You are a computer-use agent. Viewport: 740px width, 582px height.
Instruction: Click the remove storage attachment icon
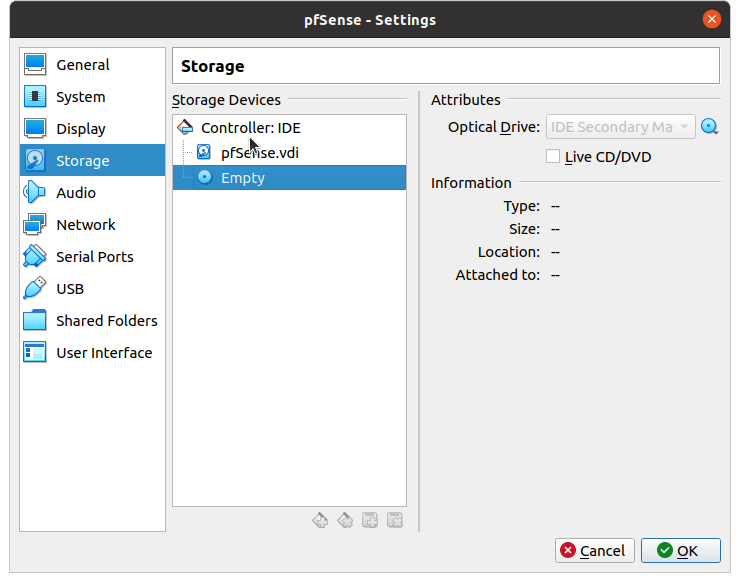coord(395,520)
